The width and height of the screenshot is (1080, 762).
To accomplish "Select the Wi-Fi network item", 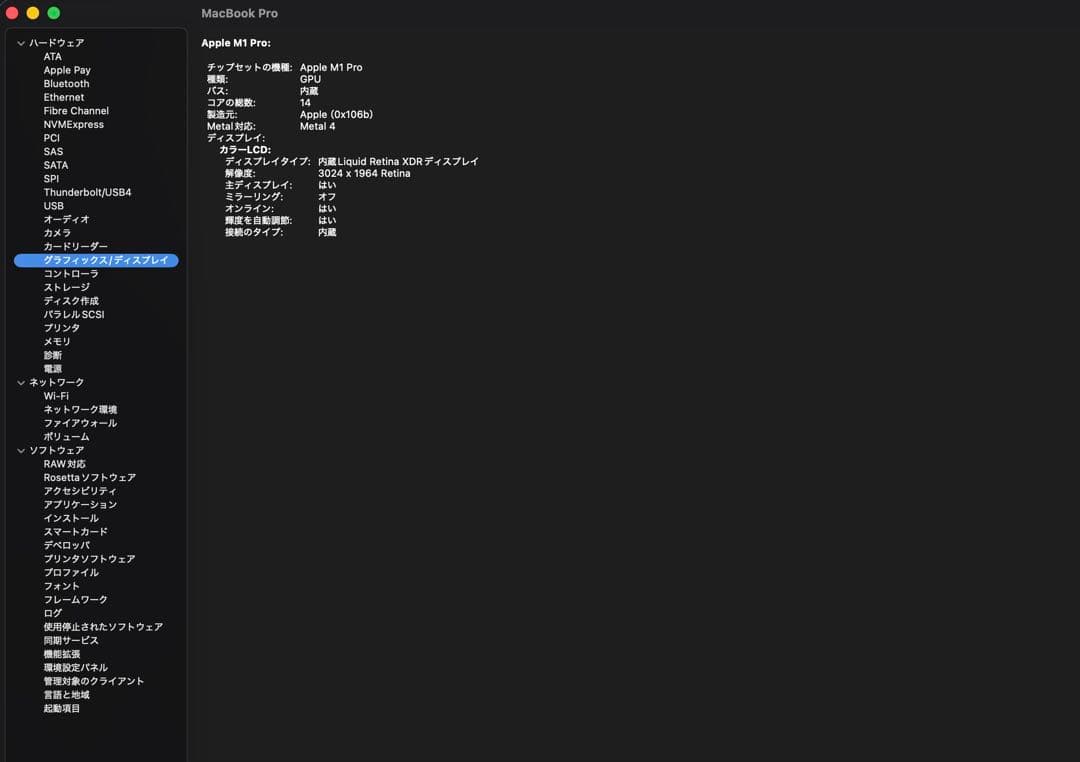I will [56, 396].
